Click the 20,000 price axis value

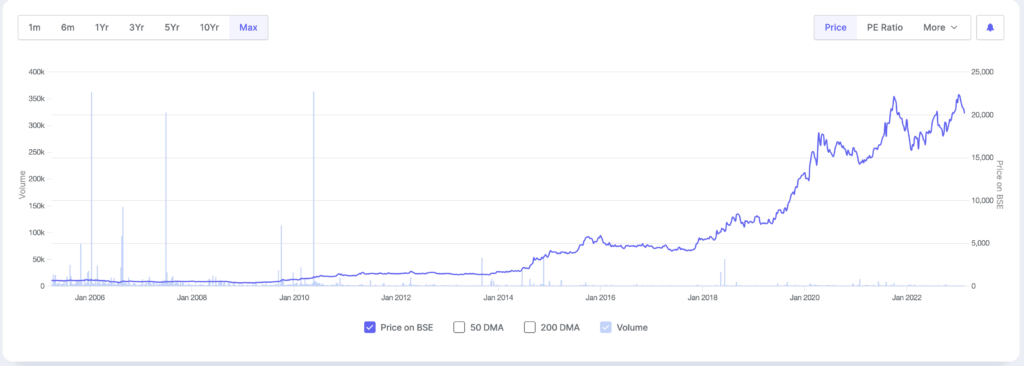(x=982, y=114)
